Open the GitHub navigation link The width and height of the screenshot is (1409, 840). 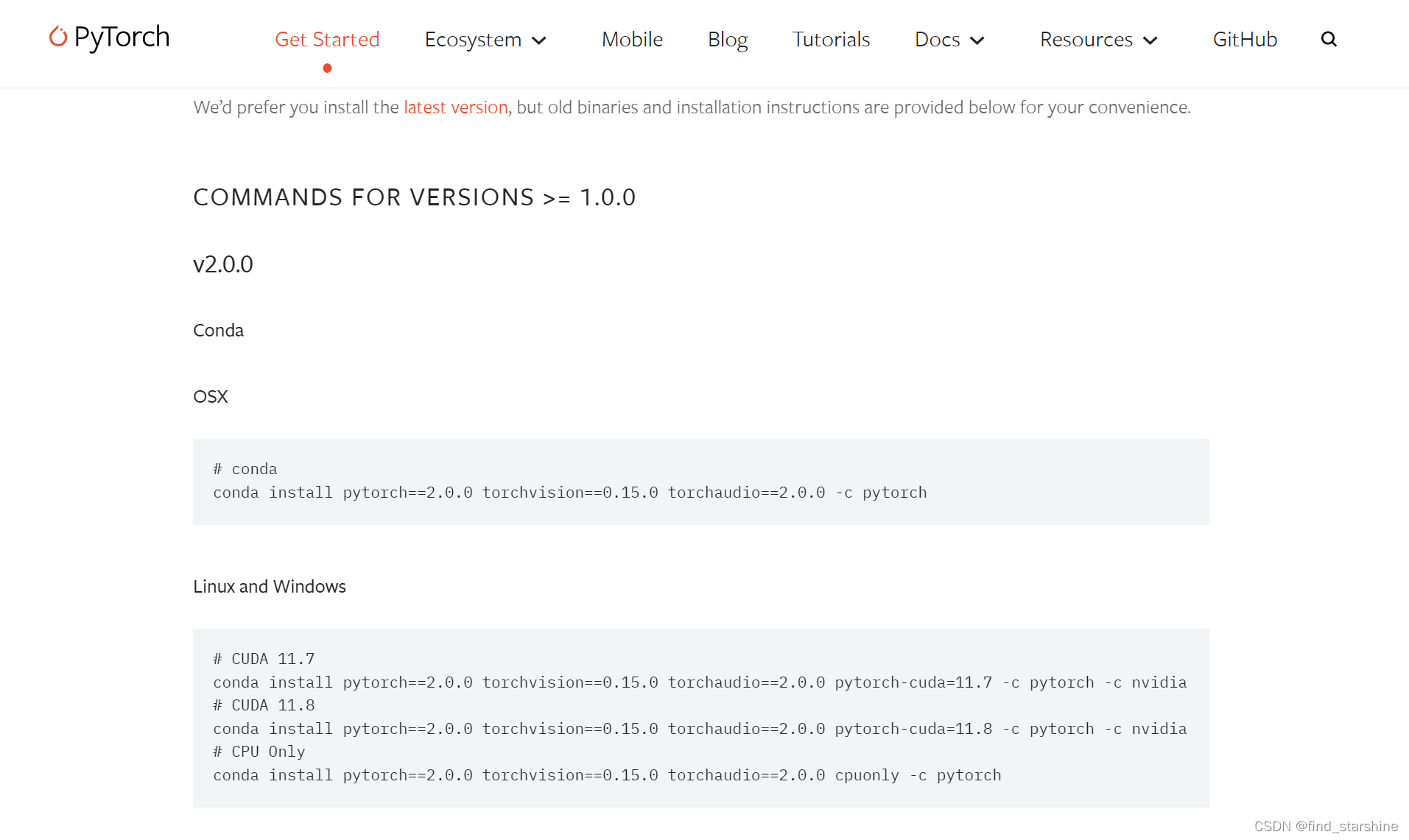coord(1245,39)
